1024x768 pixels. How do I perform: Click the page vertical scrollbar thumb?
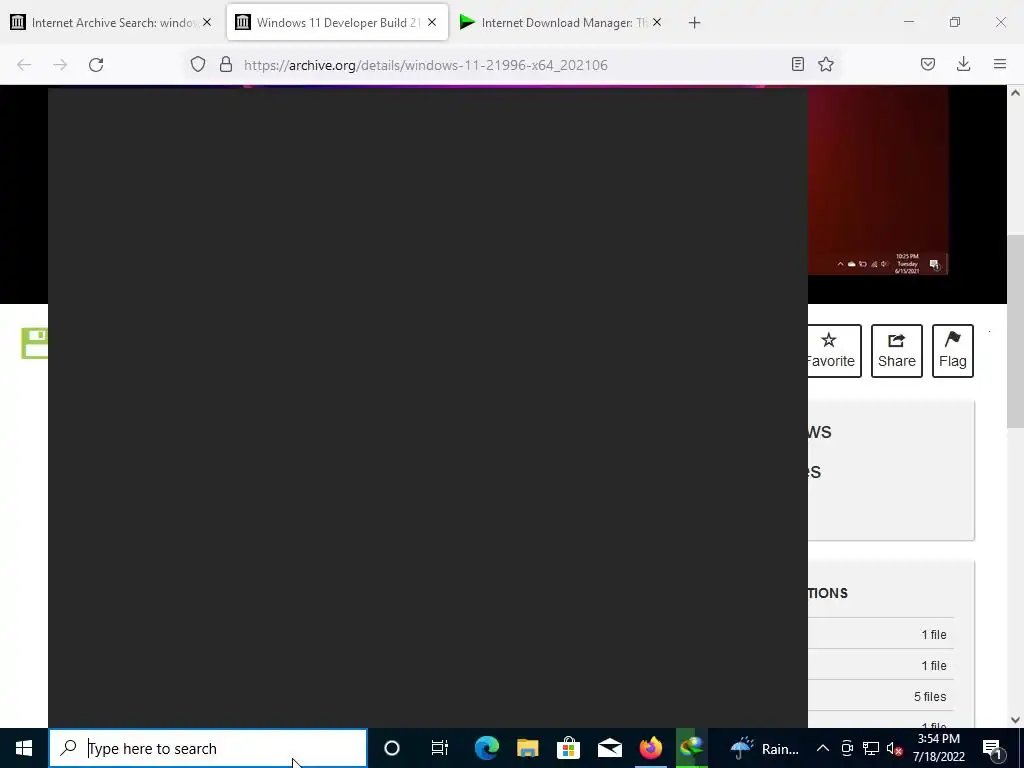click(1016, 332)
